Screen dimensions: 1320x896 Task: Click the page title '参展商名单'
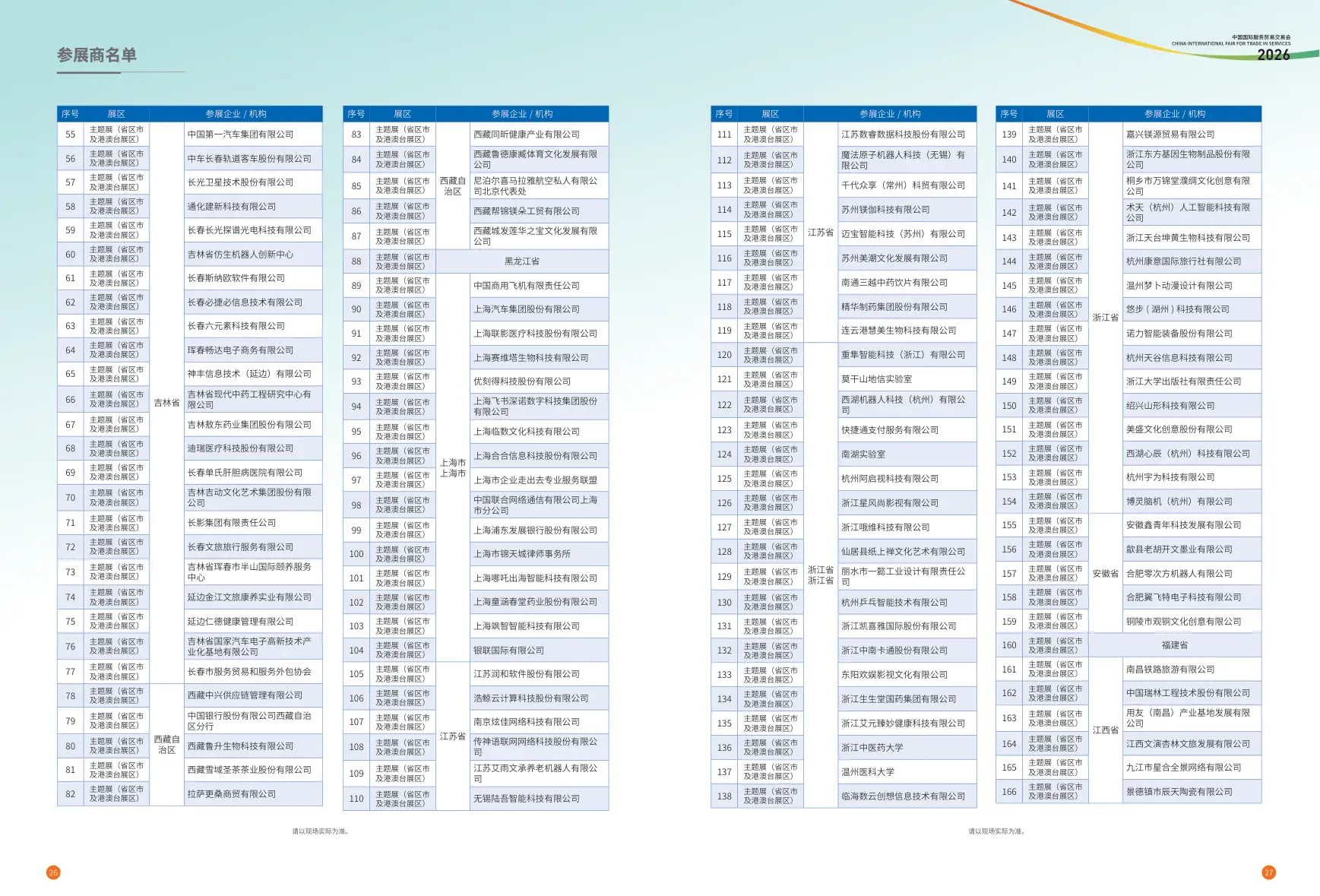(97, 55)
